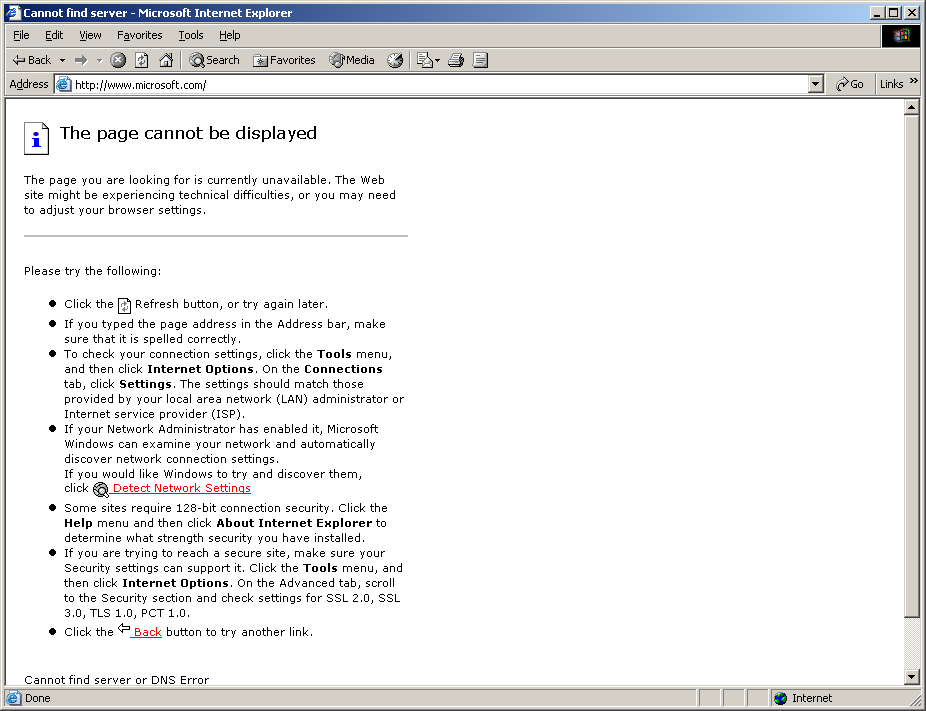Click 'Cannot find server or DNS Error' text

(116, 680)
